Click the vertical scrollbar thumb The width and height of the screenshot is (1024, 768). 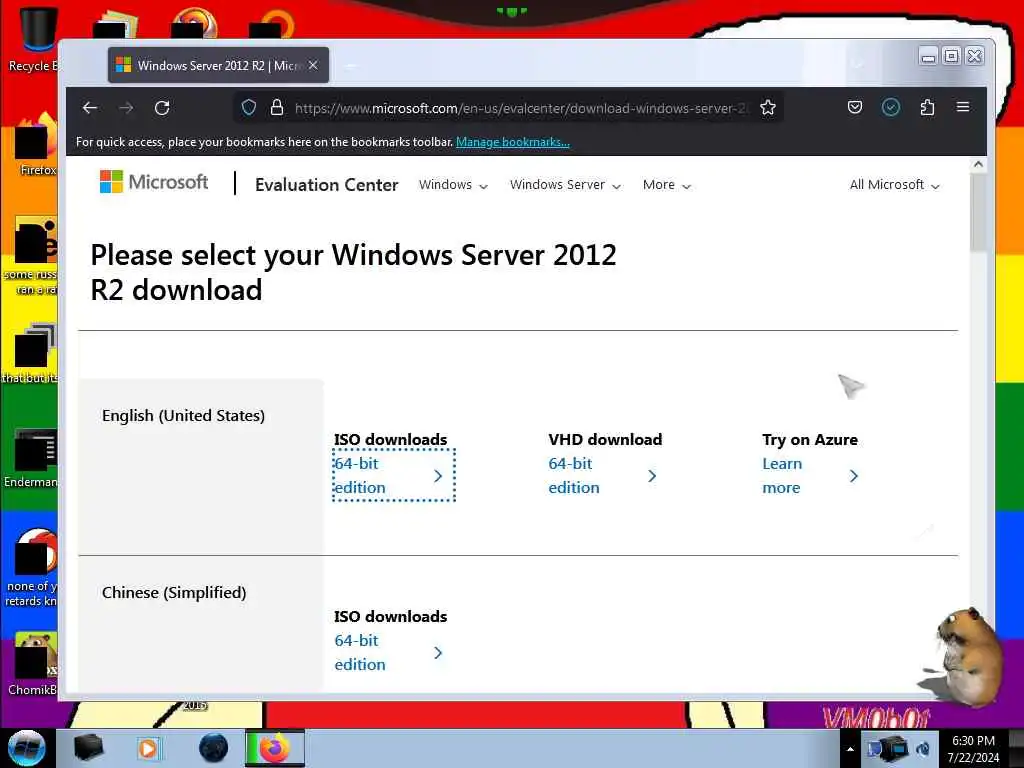pyautogui.click(x=978, y=212)
